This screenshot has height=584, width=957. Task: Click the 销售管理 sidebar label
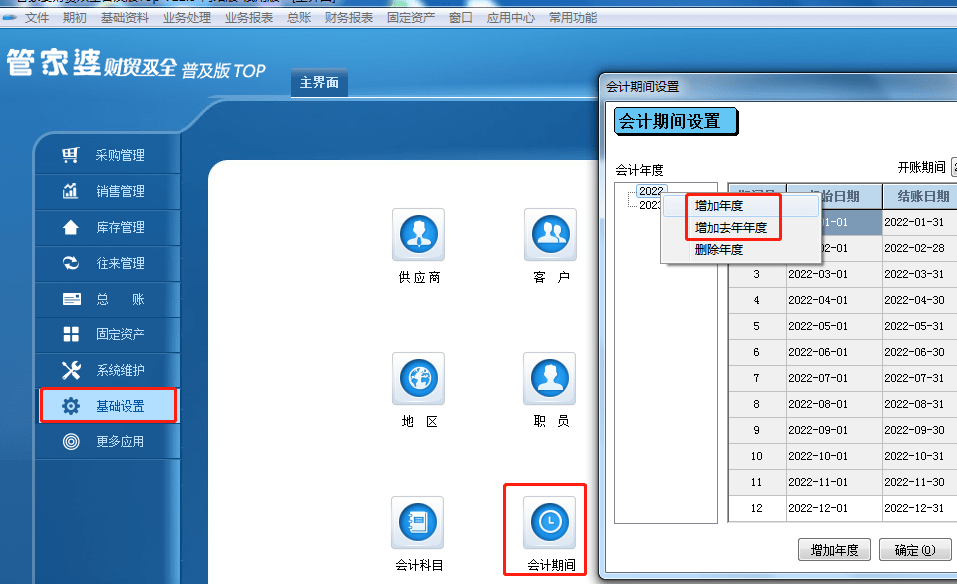pyautogui.click(x=120, y=191)
